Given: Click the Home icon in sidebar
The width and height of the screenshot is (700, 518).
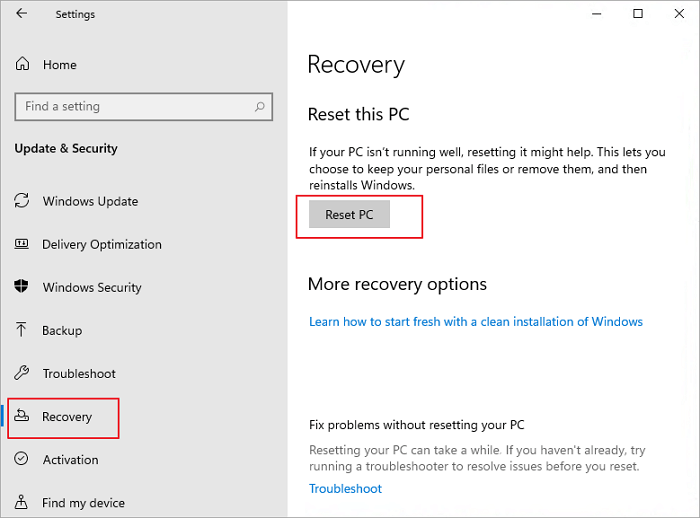Looking at the screenshot, I should (x=22, y=65).
